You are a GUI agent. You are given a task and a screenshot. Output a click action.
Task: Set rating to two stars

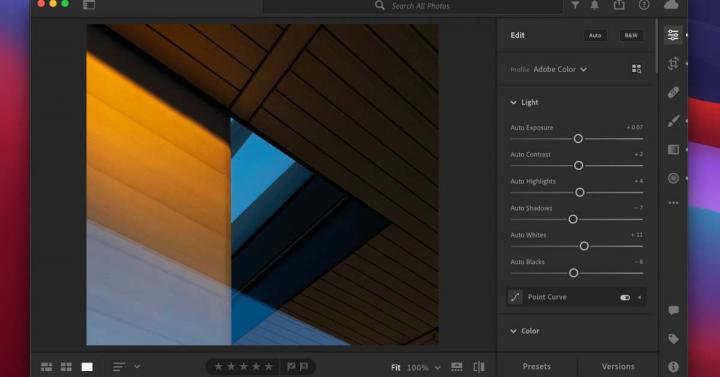click(x=231, y=366)
